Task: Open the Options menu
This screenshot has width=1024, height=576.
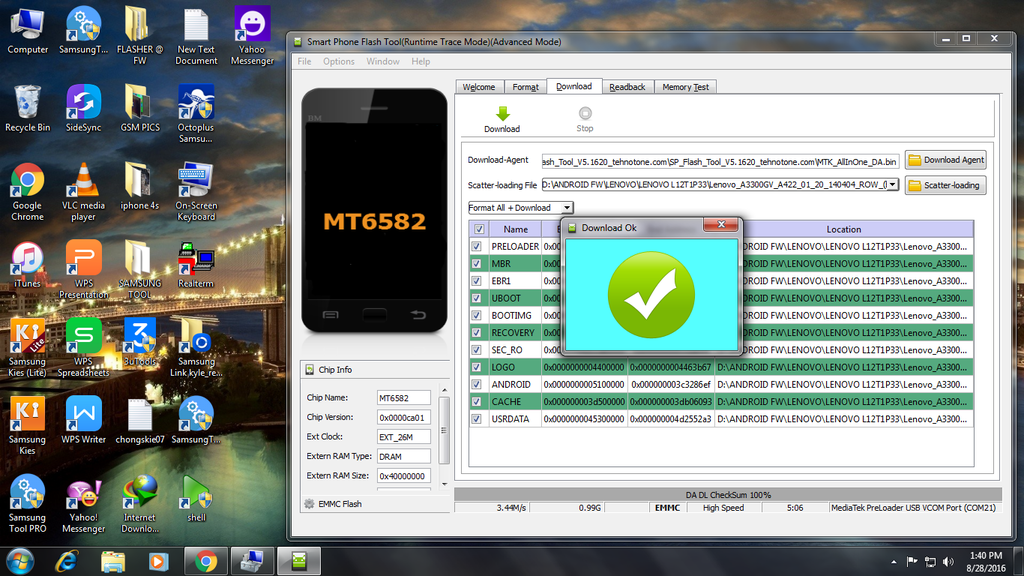Action: click(338, 61)
